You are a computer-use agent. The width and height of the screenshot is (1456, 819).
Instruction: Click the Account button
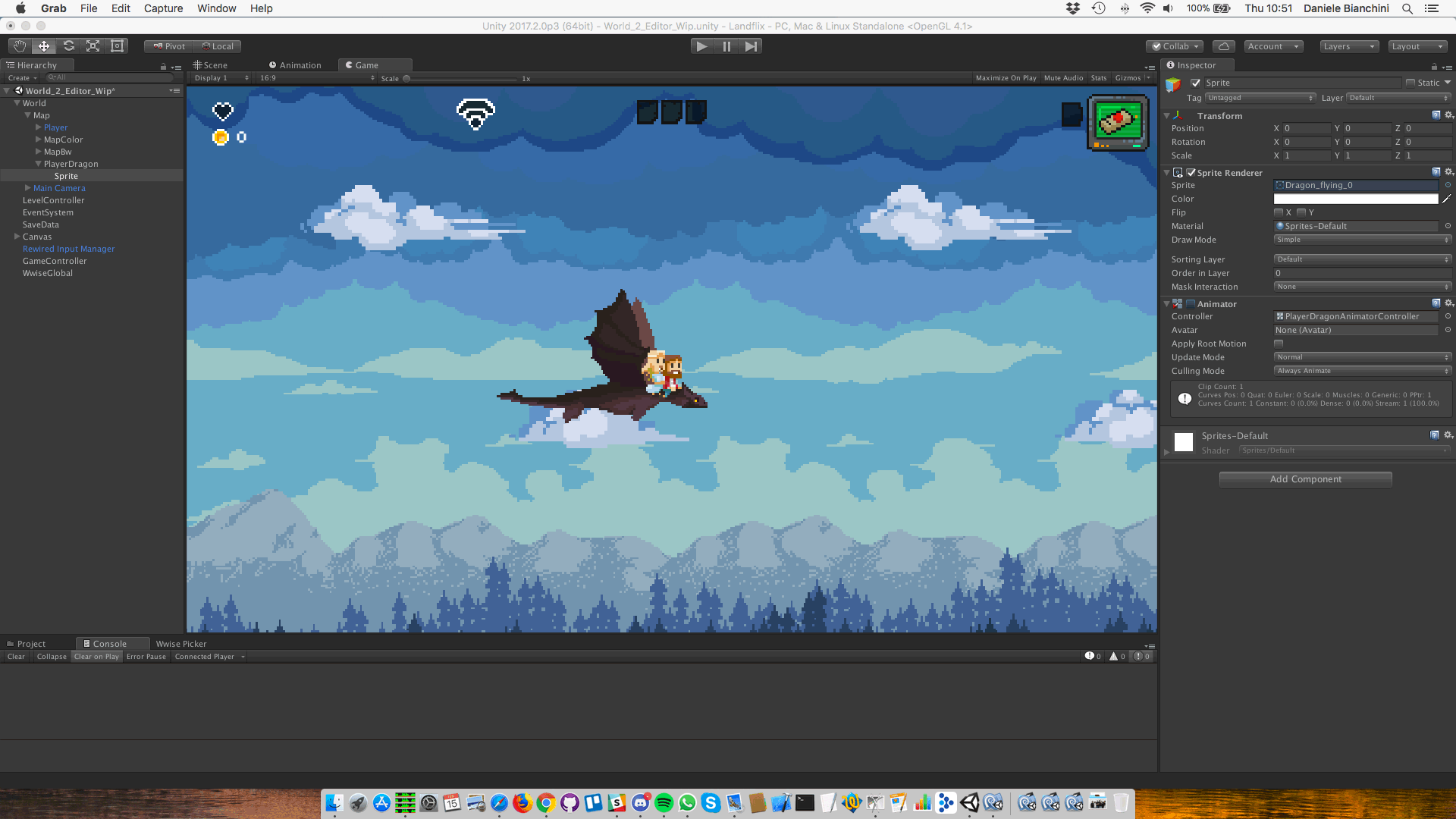click(x=1273, y=46)
